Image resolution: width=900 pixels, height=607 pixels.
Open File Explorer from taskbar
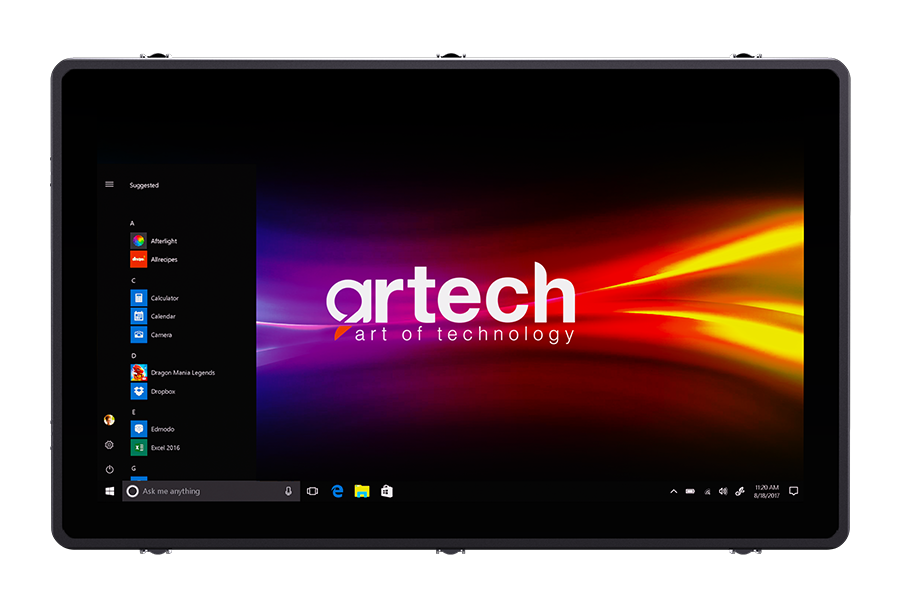tap(362, 491)
